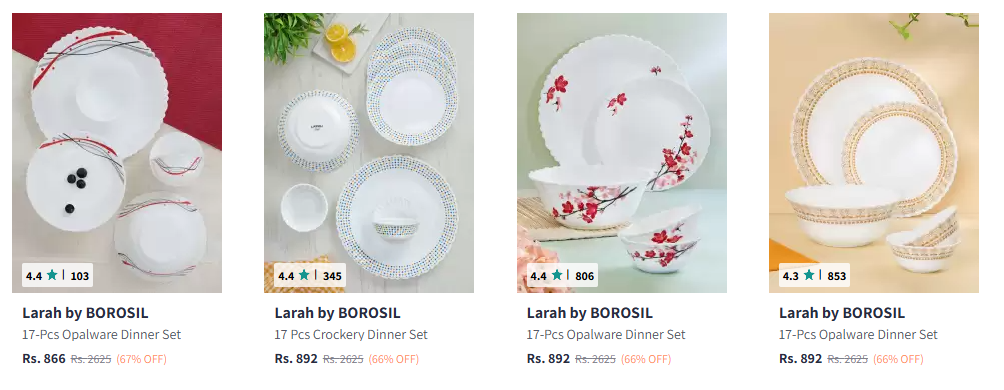Click the (66% OFF) label under the golden set
This screenshot has height=390, width=1004.
(x=898, y=359)
